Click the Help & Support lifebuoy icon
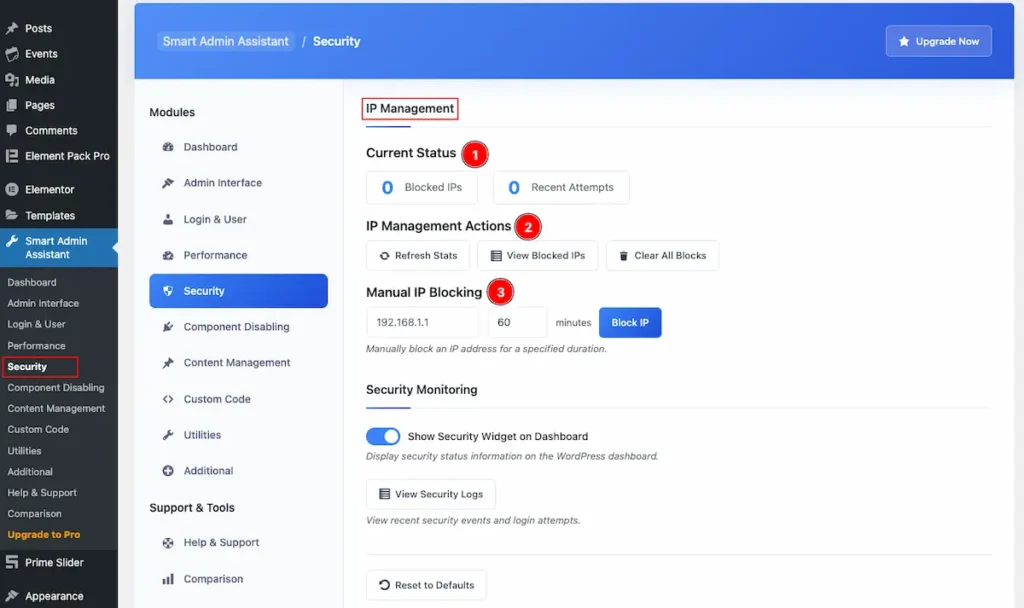 coord(168,543)
